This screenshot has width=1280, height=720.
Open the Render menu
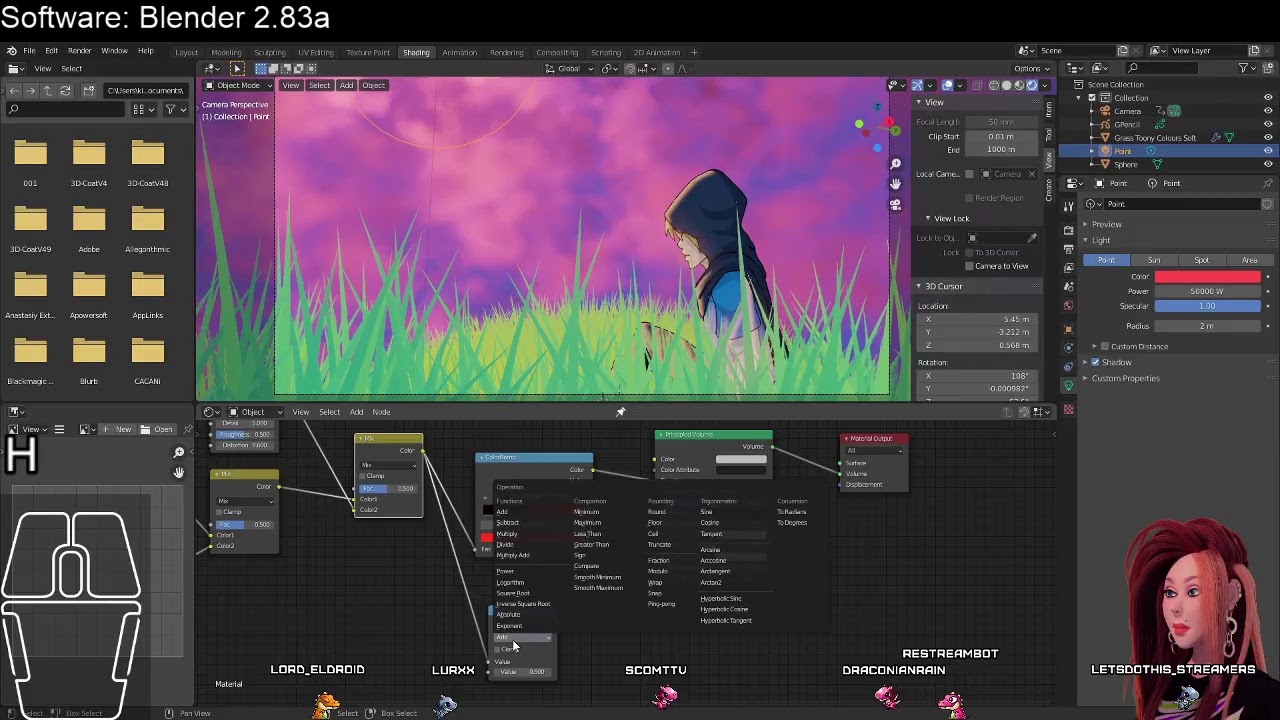point(80,51)
